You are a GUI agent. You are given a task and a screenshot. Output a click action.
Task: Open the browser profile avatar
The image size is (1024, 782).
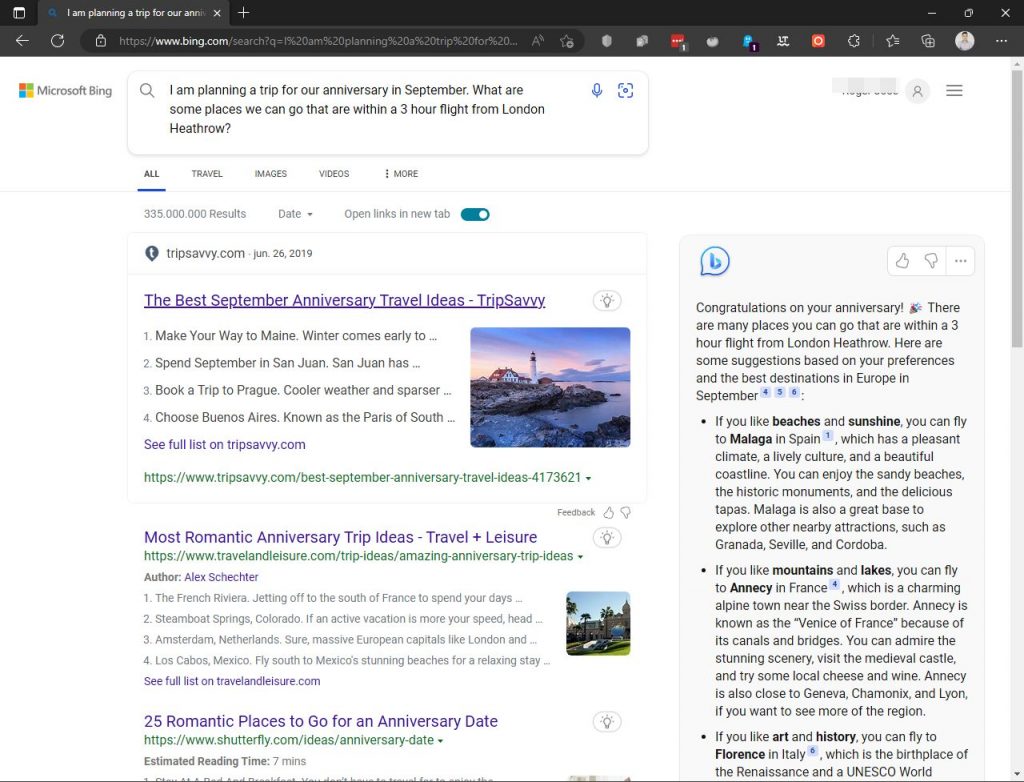tap(965, 41)
